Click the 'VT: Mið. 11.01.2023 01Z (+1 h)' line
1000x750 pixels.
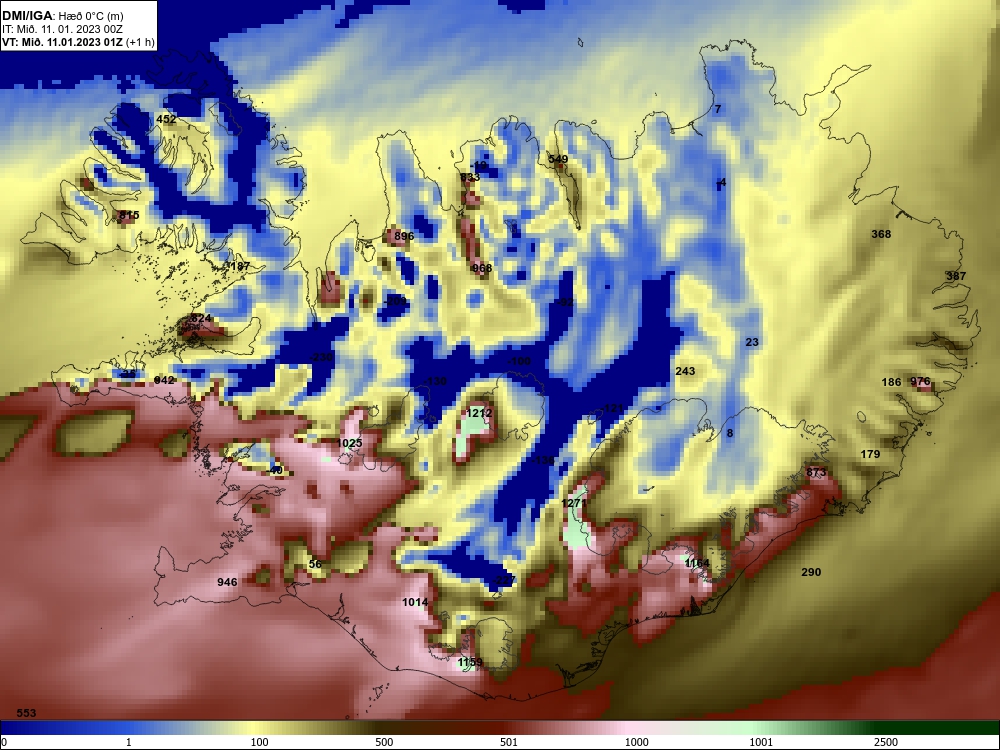click(78, 42)
